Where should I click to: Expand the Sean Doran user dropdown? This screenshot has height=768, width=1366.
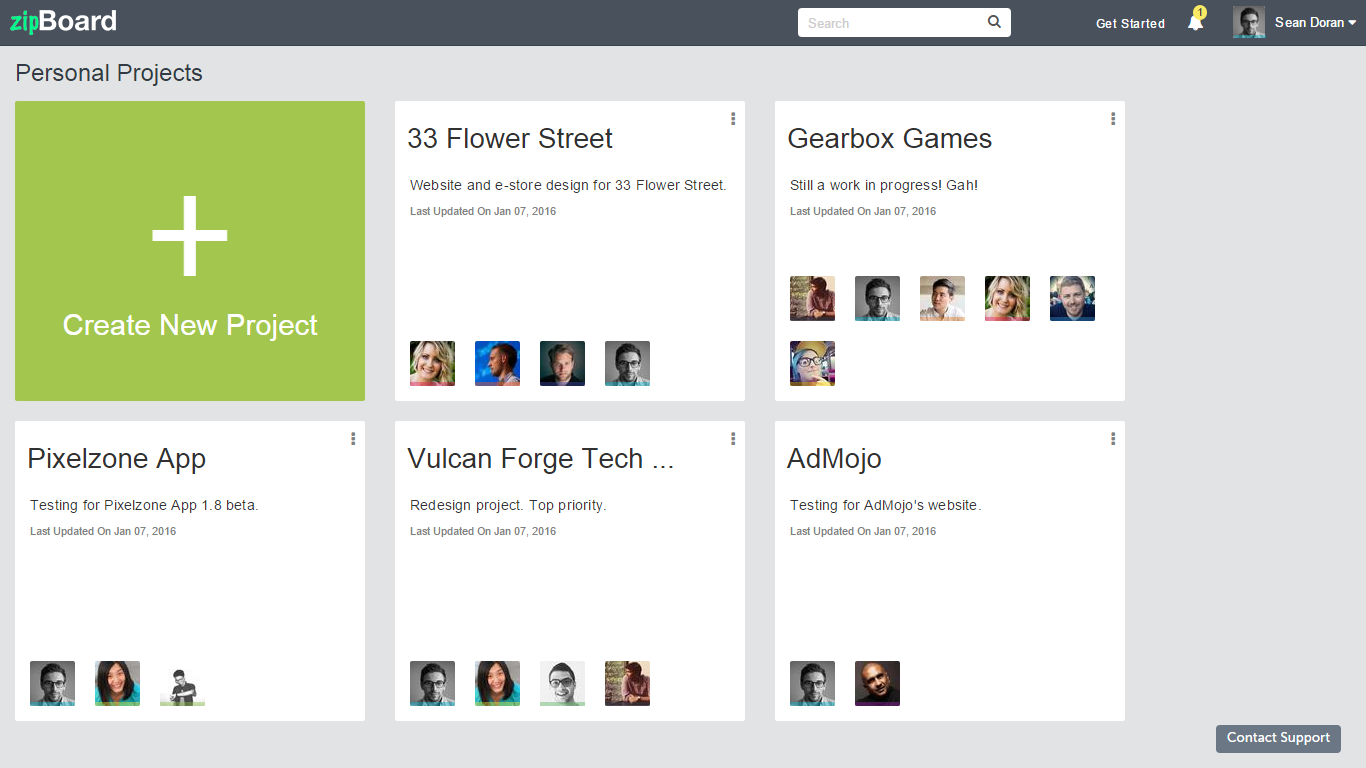1315,22
